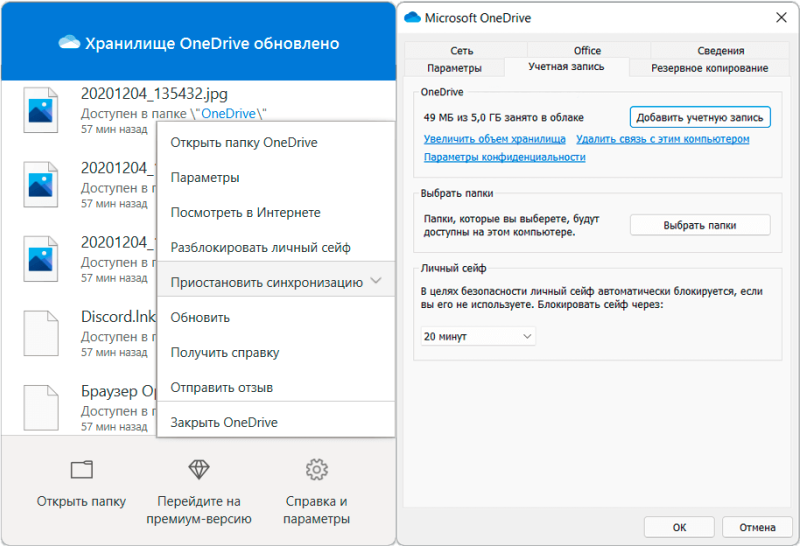Screen dimensions: 800x546
Task: Open the 20 минут lock timeout dropdown
Action: tap(478, 336)
